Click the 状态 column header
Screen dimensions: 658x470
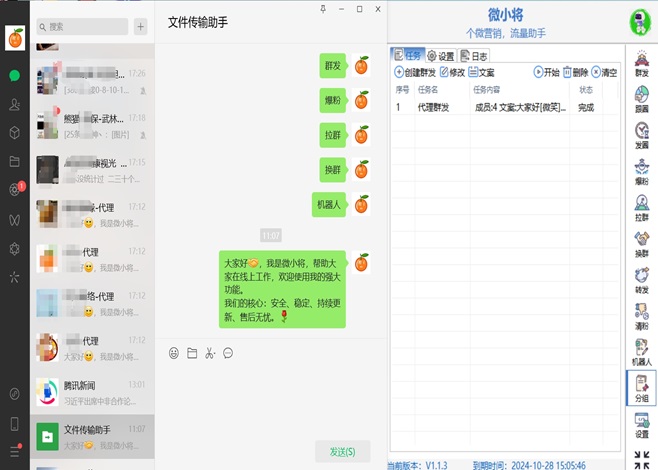point(586,90)
